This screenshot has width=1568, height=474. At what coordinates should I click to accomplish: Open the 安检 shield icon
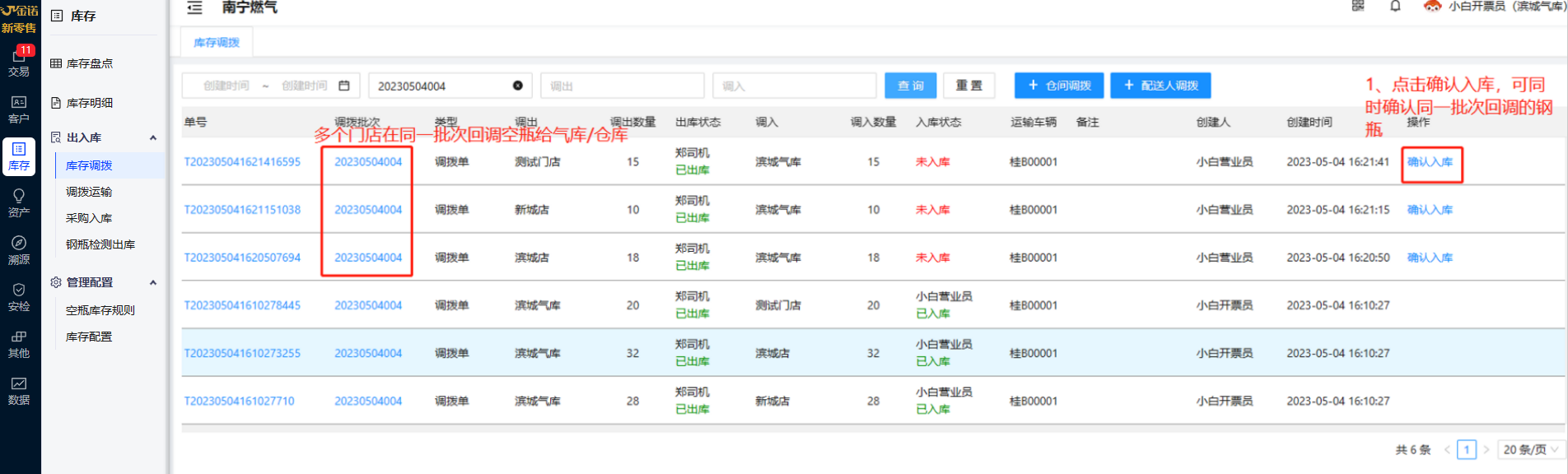click(x=19, y=297)
